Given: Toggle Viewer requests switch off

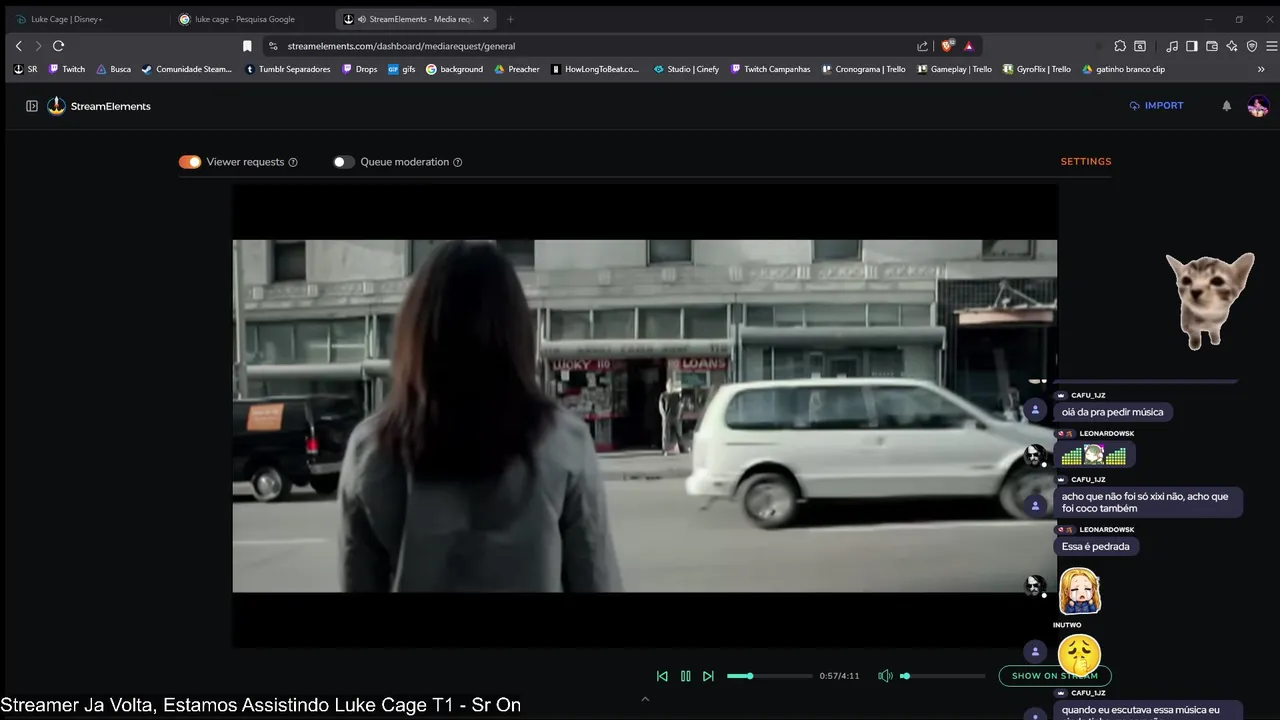Looking at the screenshot, I should pyautogui.click(x=190, y=162).
